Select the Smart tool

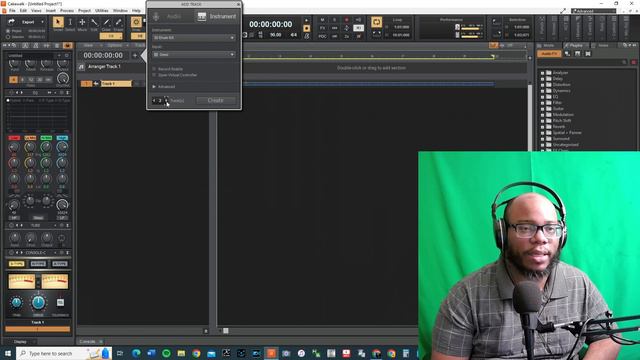click(x=58, y=22)
